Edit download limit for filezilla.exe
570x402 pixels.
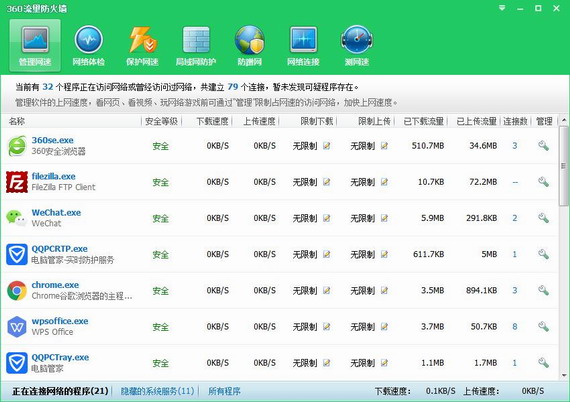(x=326, y=182)
